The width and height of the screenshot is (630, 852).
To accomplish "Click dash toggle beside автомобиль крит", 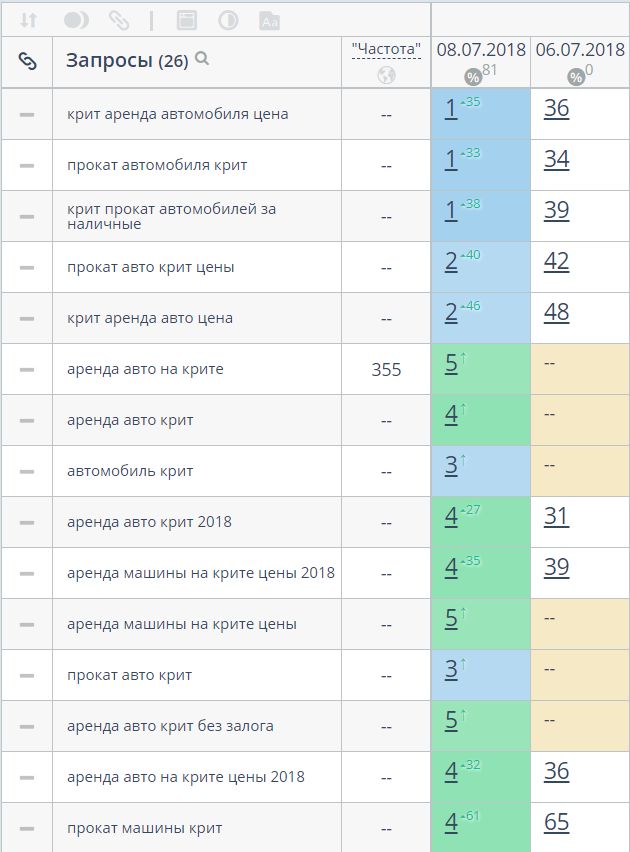I will point(27,472).
